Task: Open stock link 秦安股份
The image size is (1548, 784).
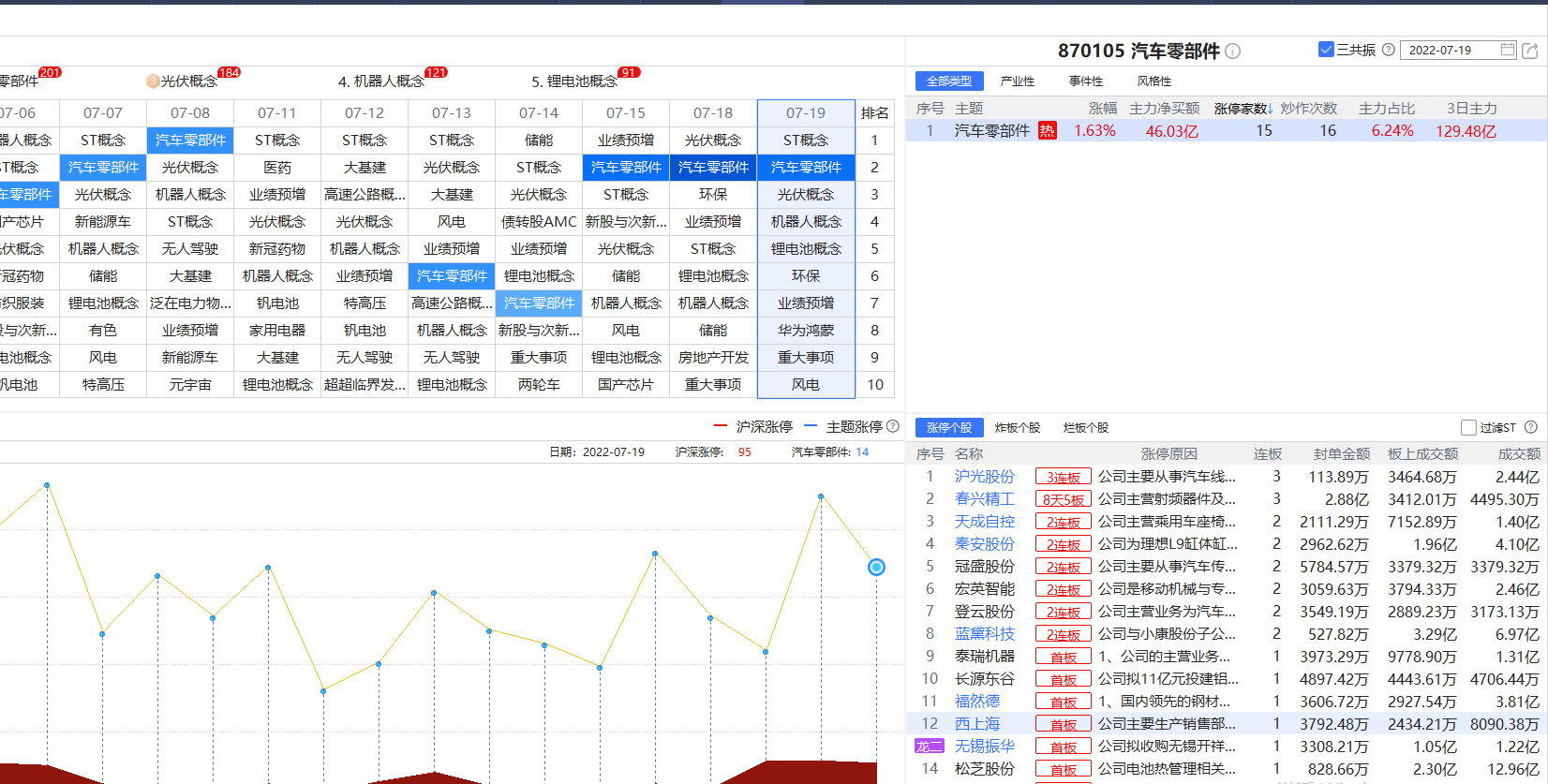Action: point(985,544)
